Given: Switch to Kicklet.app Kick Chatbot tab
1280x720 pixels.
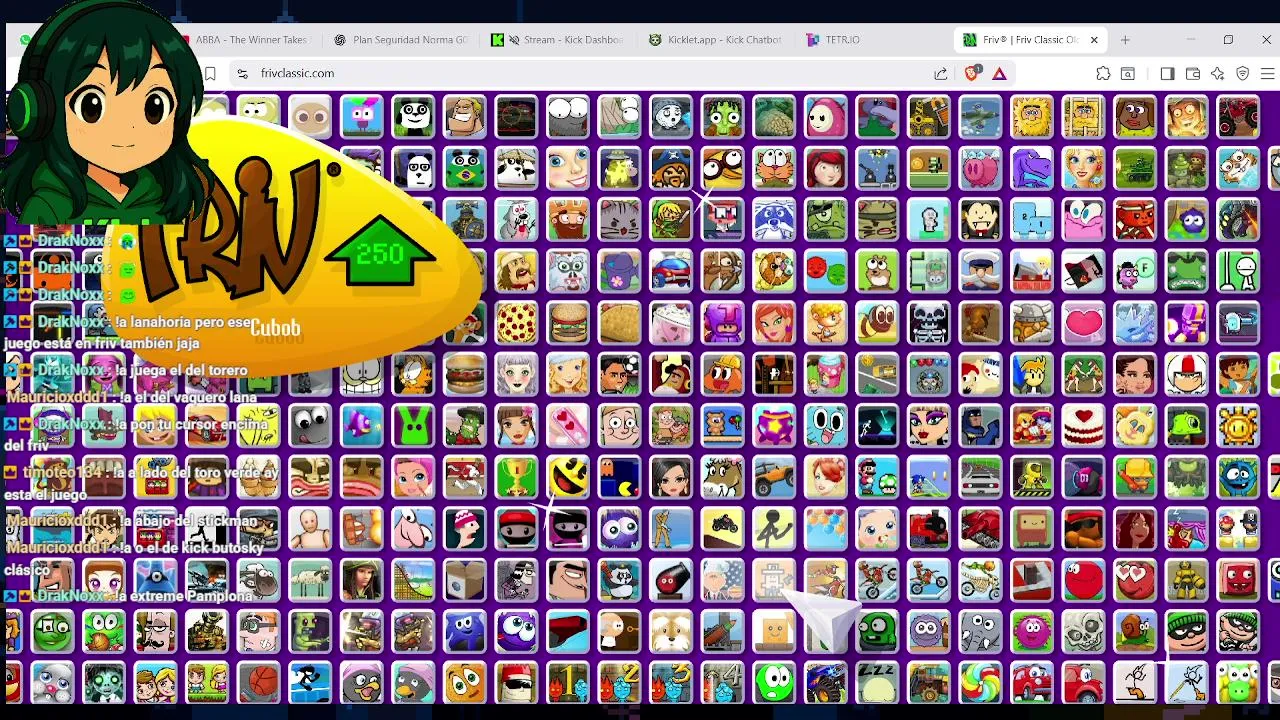Looking at the screenshot, I should (x=715, y=40).
